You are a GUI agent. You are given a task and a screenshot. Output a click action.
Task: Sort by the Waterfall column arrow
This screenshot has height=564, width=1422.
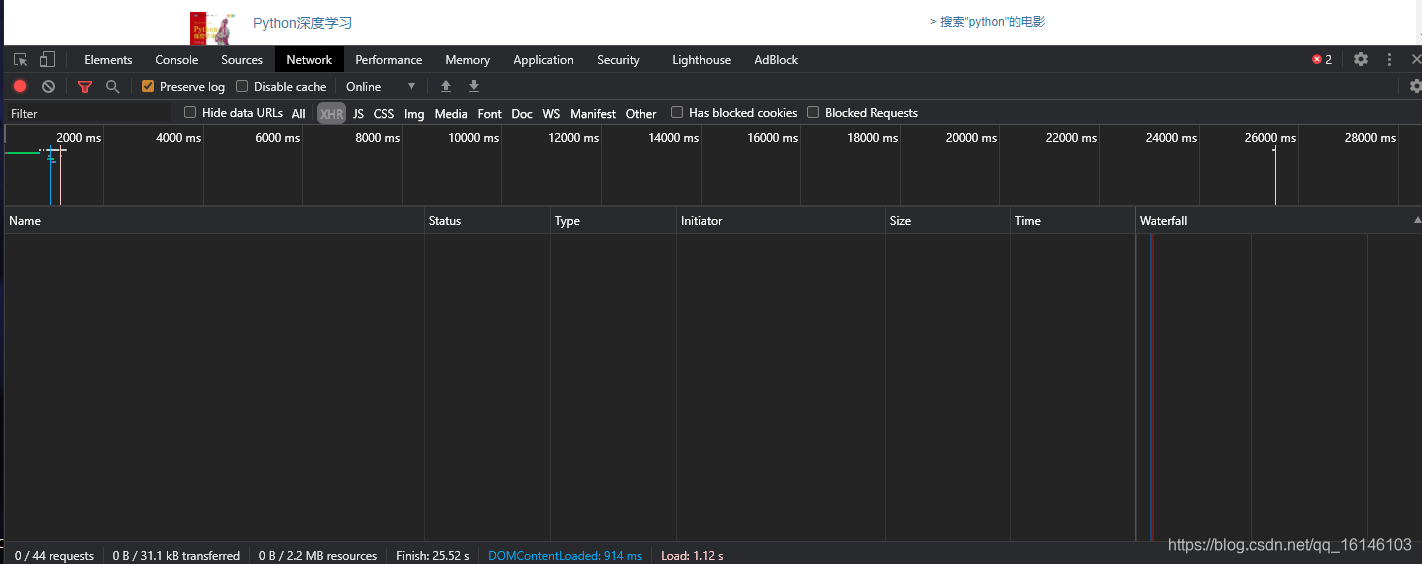point(1417,219)
